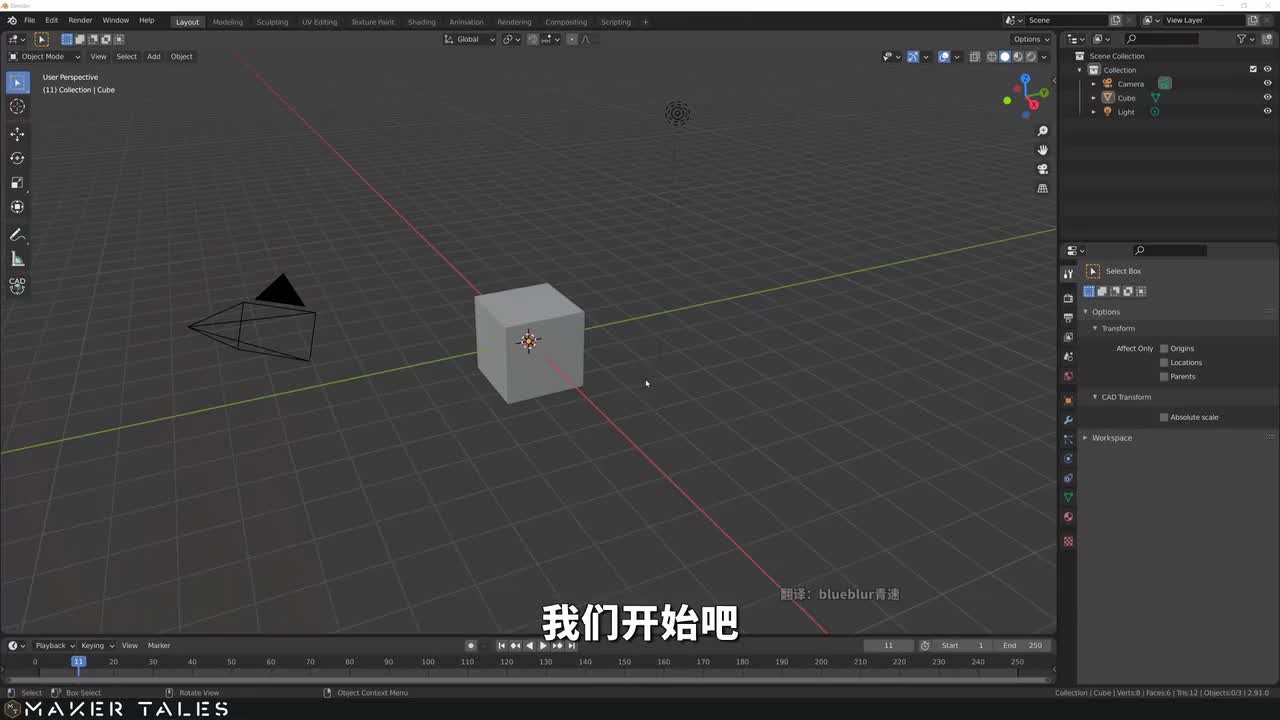This screenshot has height=720, width=1280.
Task: Open the Edit menu
Action: 51,20
